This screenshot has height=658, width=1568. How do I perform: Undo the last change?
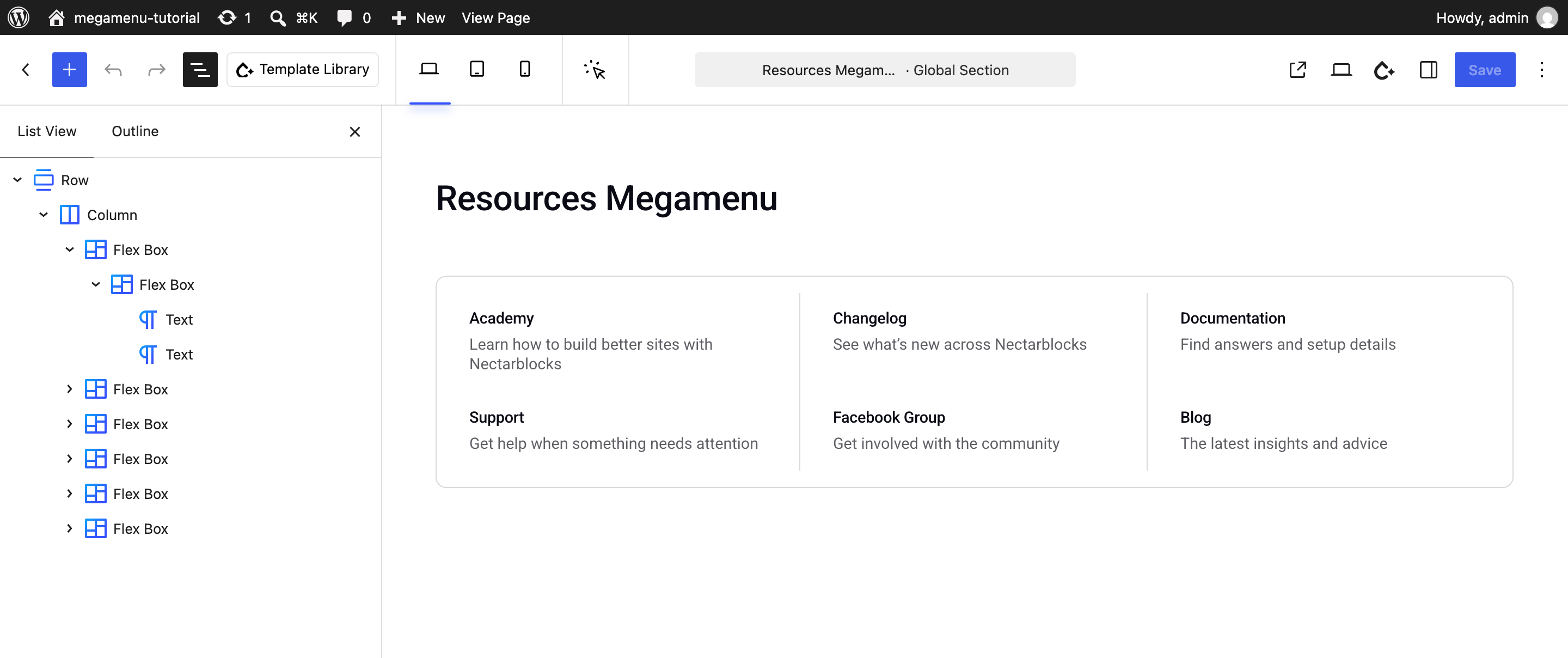(113, 70)
